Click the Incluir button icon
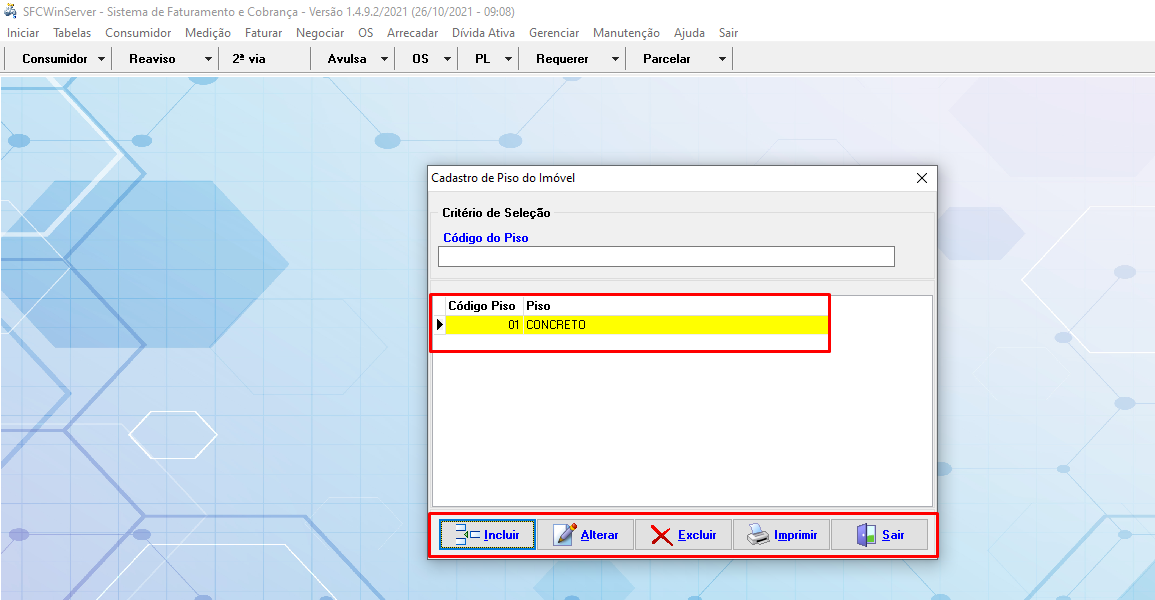This screenshot has height=600, width=1155. click(x=468, y=535)
